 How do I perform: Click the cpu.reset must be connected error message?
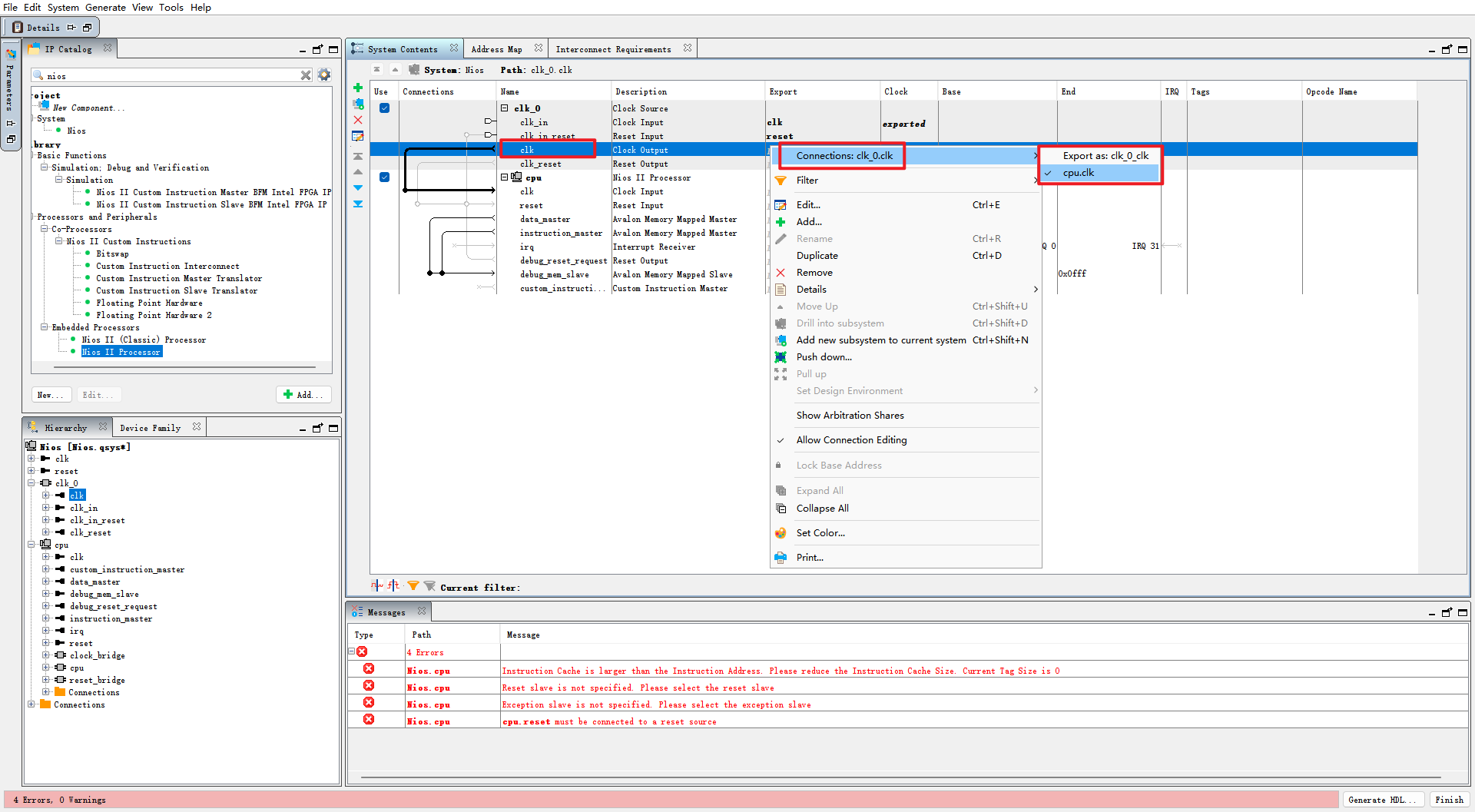tap(609, 721)
